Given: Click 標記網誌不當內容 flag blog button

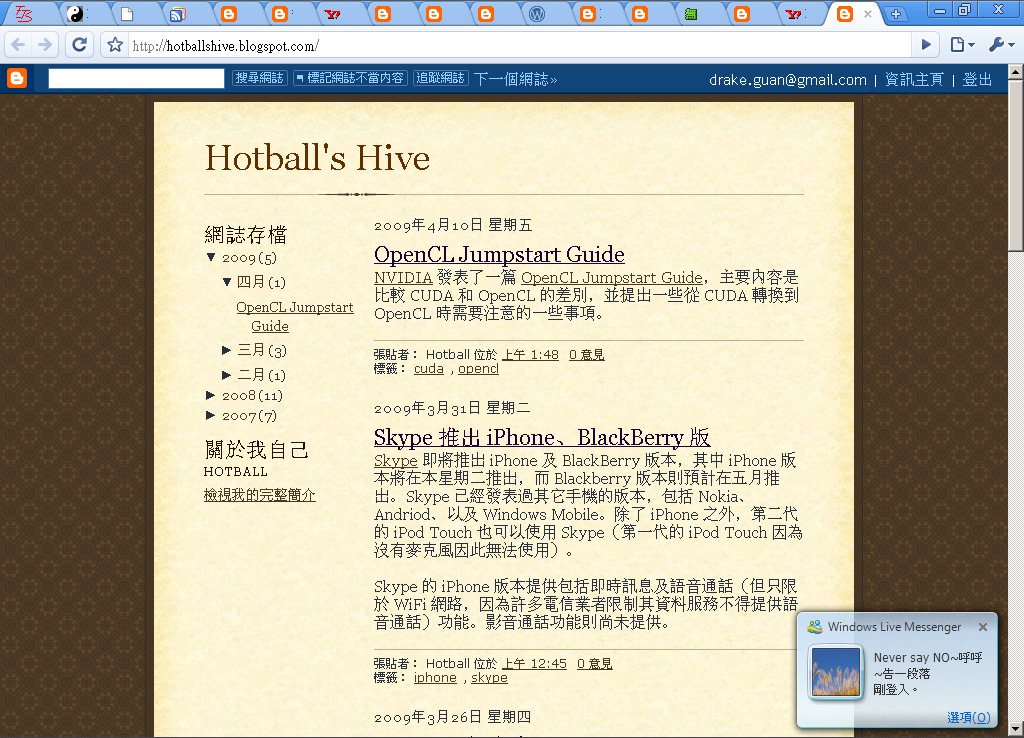Looking at the screenshot, I should (350, 78).
